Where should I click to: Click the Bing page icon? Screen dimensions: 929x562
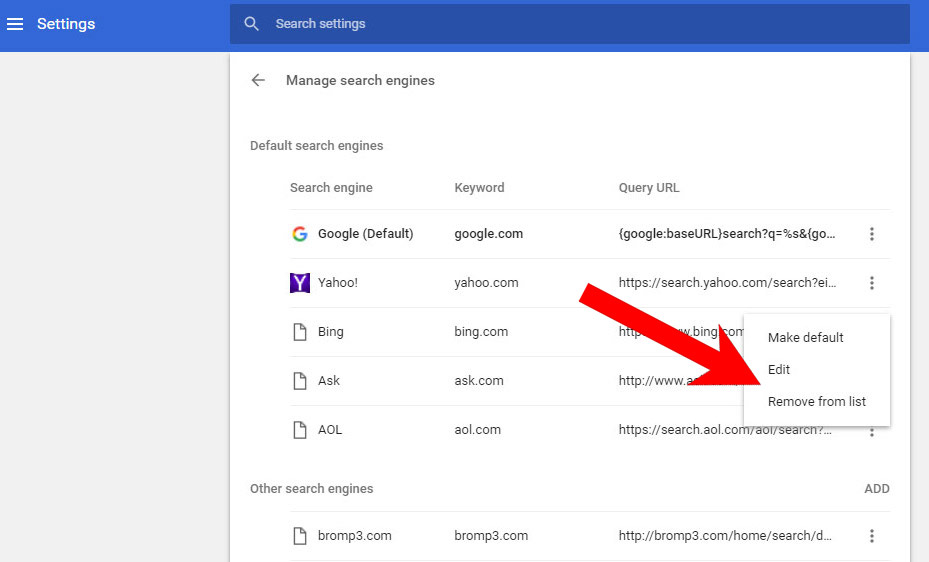pyautogui.click(x=300, y=332)
